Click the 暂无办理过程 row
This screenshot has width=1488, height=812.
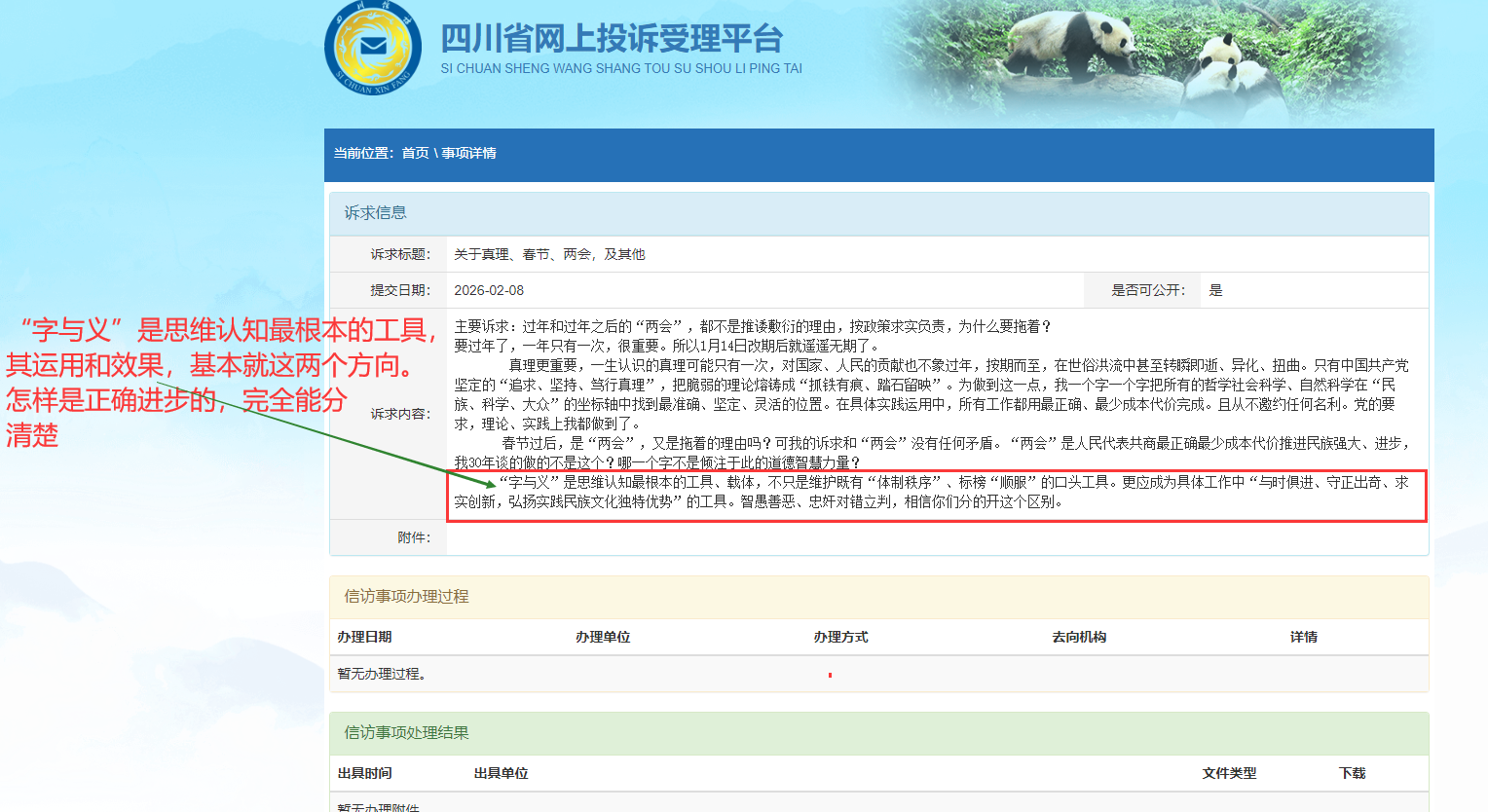click(x=382, y=674)
